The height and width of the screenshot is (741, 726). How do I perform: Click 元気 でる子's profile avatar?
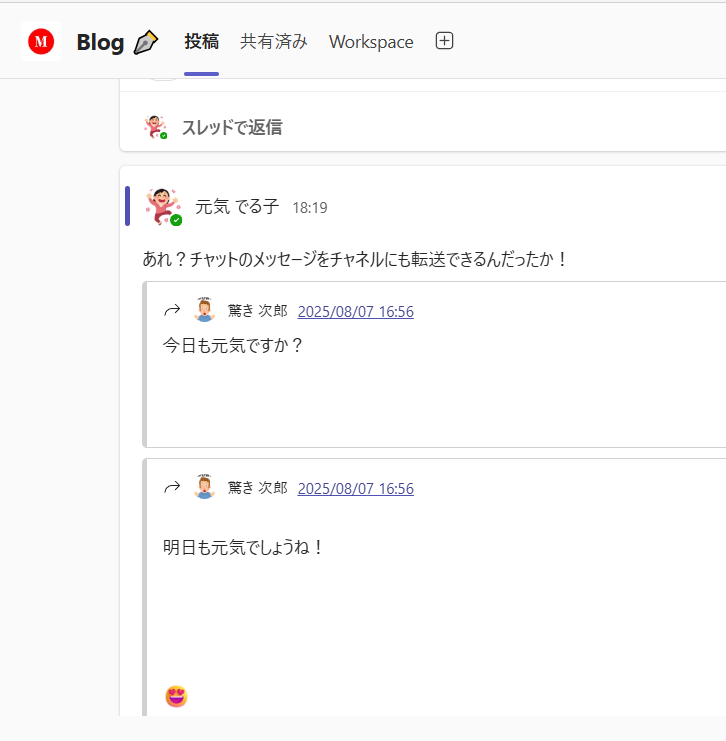[x=163, y=207]
